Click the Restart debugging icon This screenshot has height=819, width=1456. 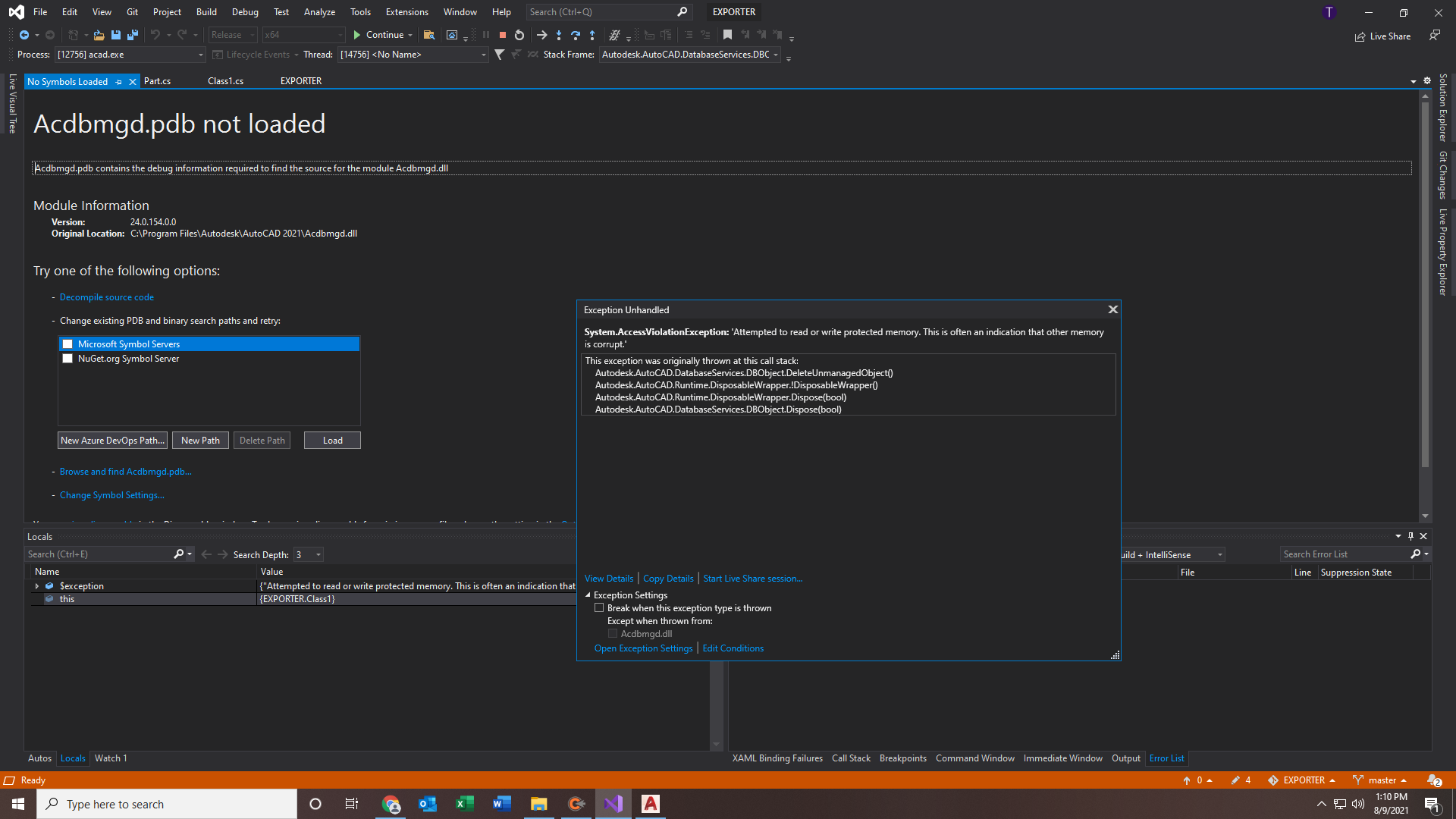pos(519,35)
